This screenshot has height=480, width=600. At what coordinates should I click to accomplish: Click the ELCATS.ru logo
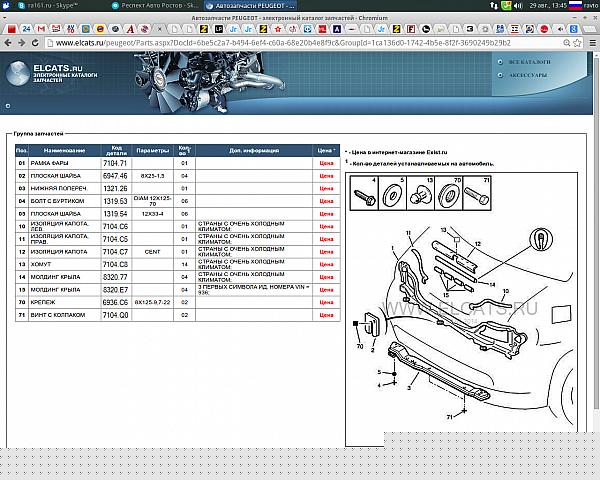[52, 73]
